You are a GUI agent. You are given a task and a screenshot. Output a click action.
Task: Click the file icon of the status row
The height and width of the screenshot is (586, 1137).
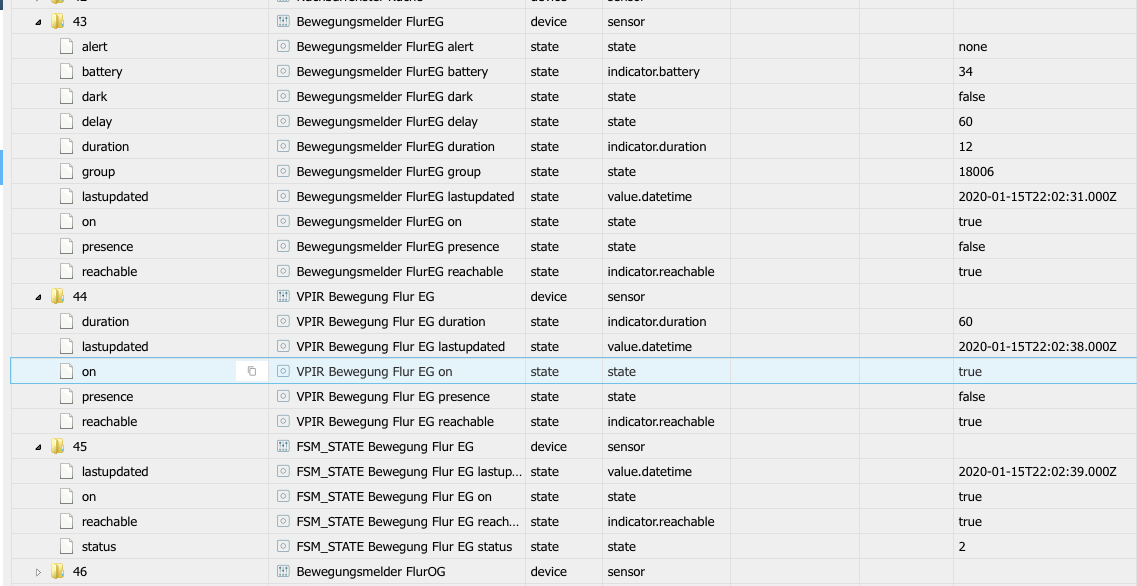67,547
